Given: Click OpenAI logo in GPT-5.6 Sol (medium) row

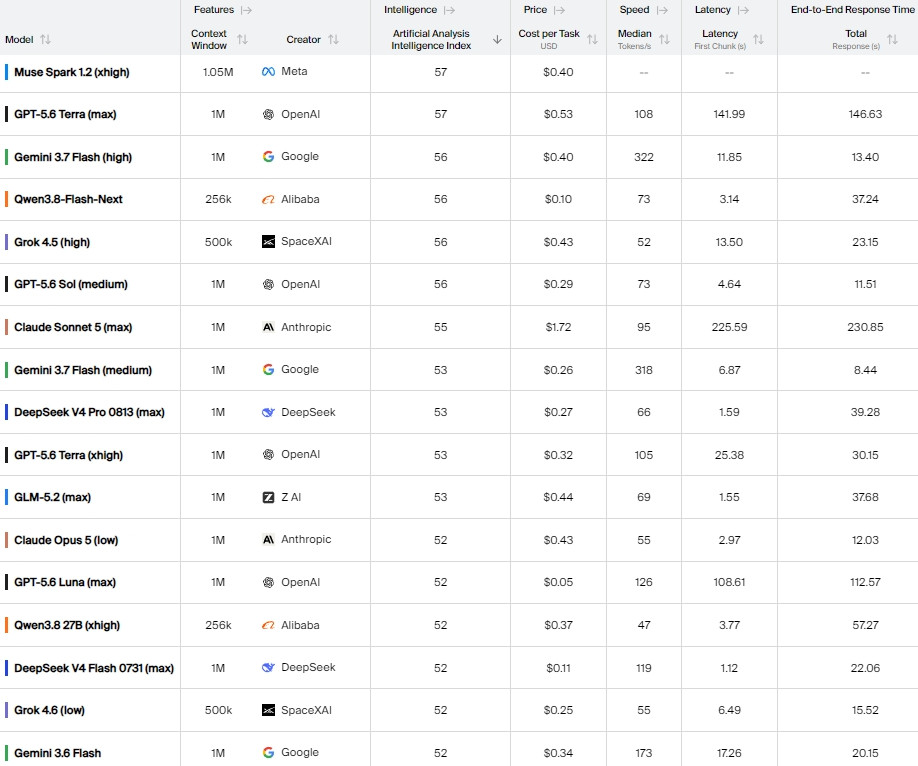Looking at the screenshot, I should [268, 284].
